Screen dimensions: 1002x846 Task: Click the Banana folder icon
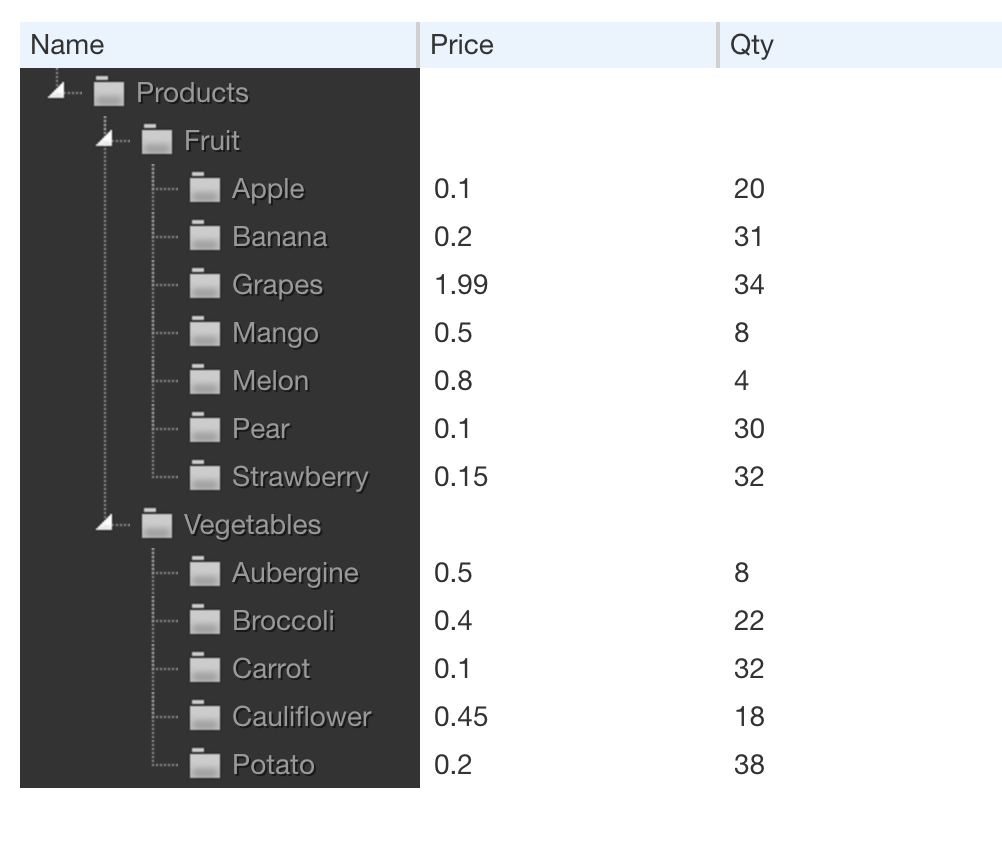tap(204, 235)
